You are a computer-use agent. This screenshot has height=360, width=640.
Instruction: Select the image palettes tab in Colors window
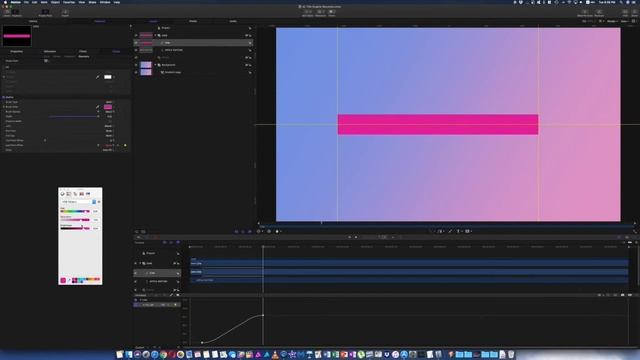pos(82,194)
